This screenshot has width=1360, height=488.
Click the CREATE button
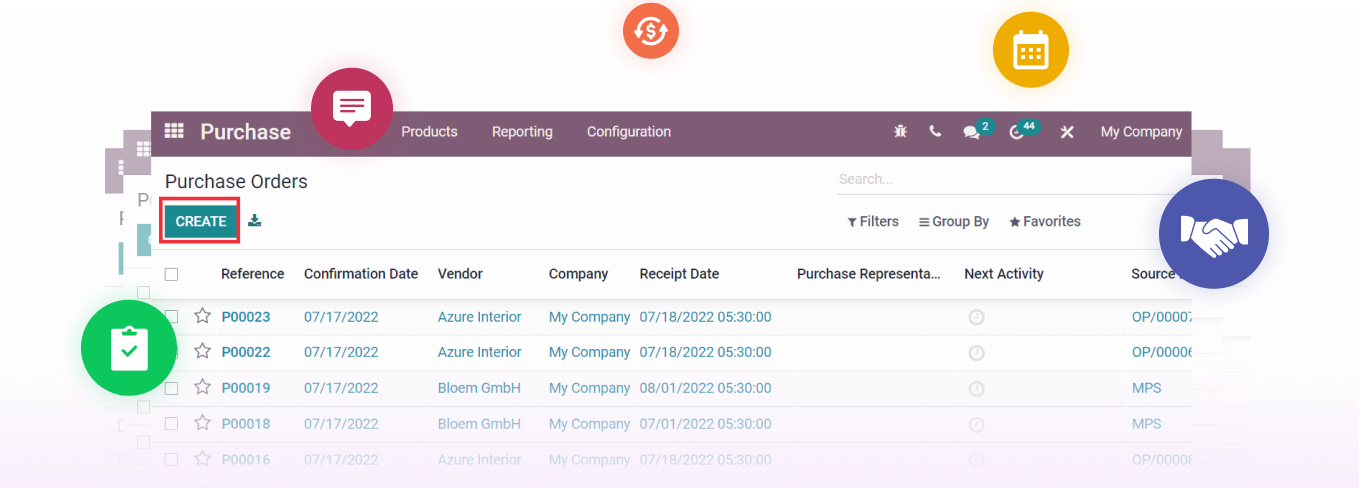[x=201, y=221]
